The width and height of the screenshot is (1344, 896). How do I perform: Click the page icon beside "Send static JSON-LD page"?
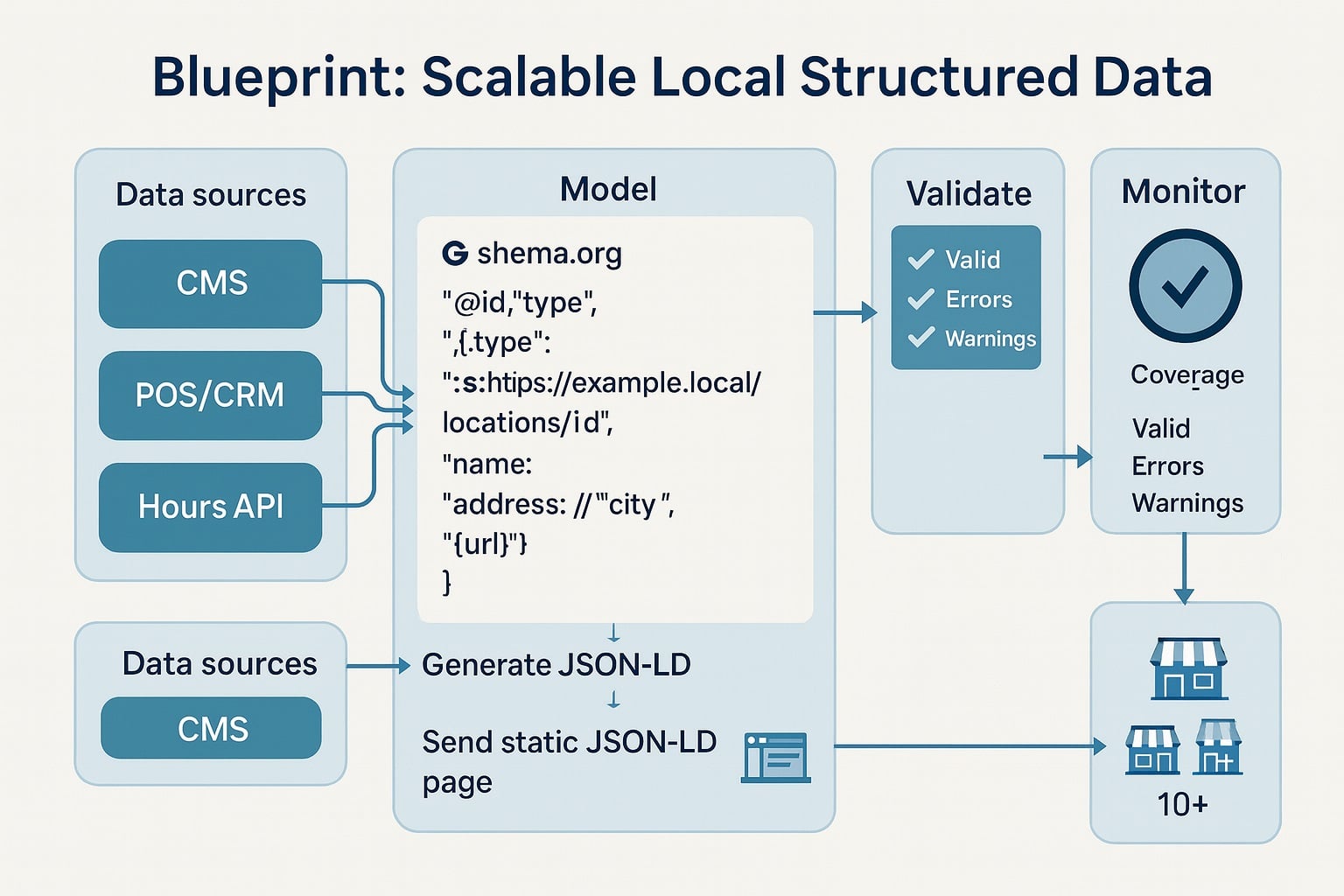point(774,757)
